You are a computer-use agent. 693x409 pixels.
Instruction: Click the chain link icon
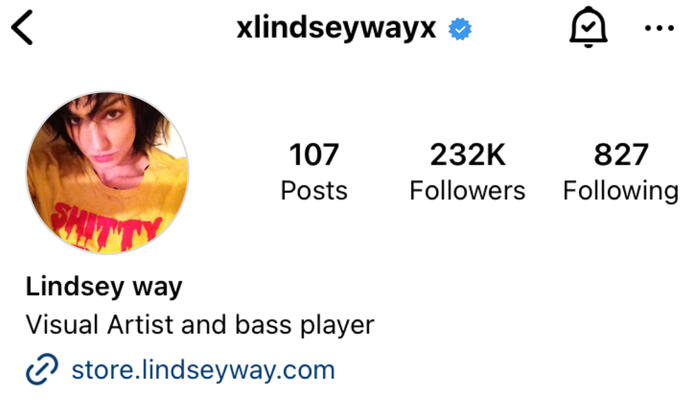(42, 369)
